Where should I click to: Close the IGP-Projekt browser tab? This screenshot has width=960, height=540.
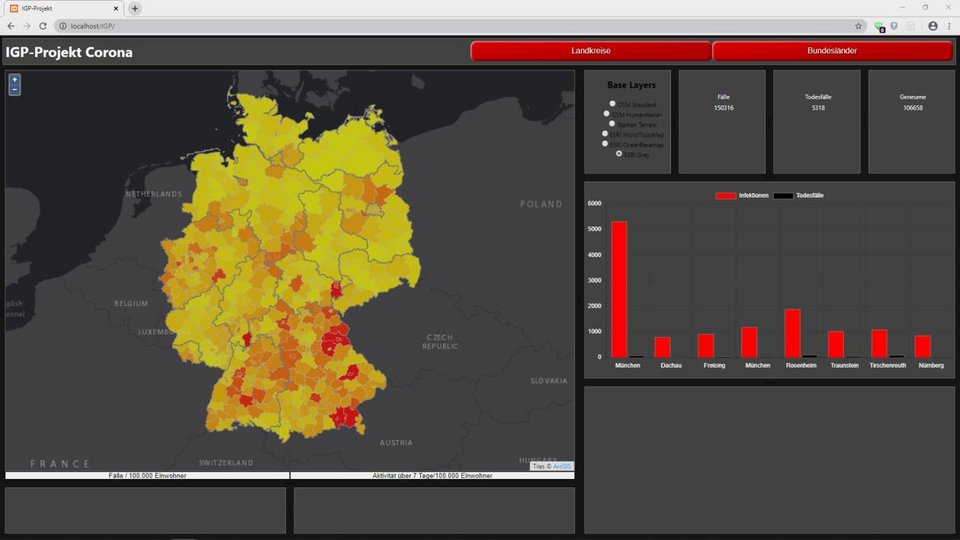(x=116, y=8)
